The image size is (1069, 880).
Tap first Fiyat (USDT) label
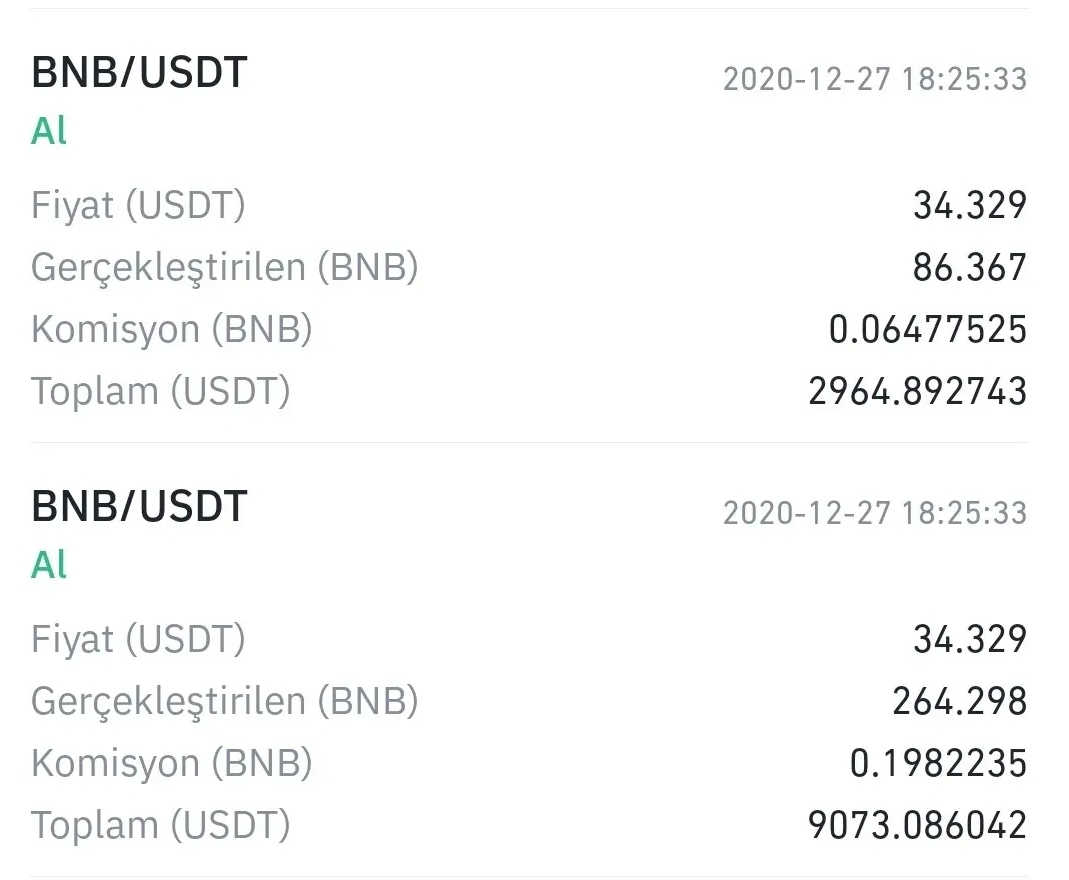(x=138, y=205)
